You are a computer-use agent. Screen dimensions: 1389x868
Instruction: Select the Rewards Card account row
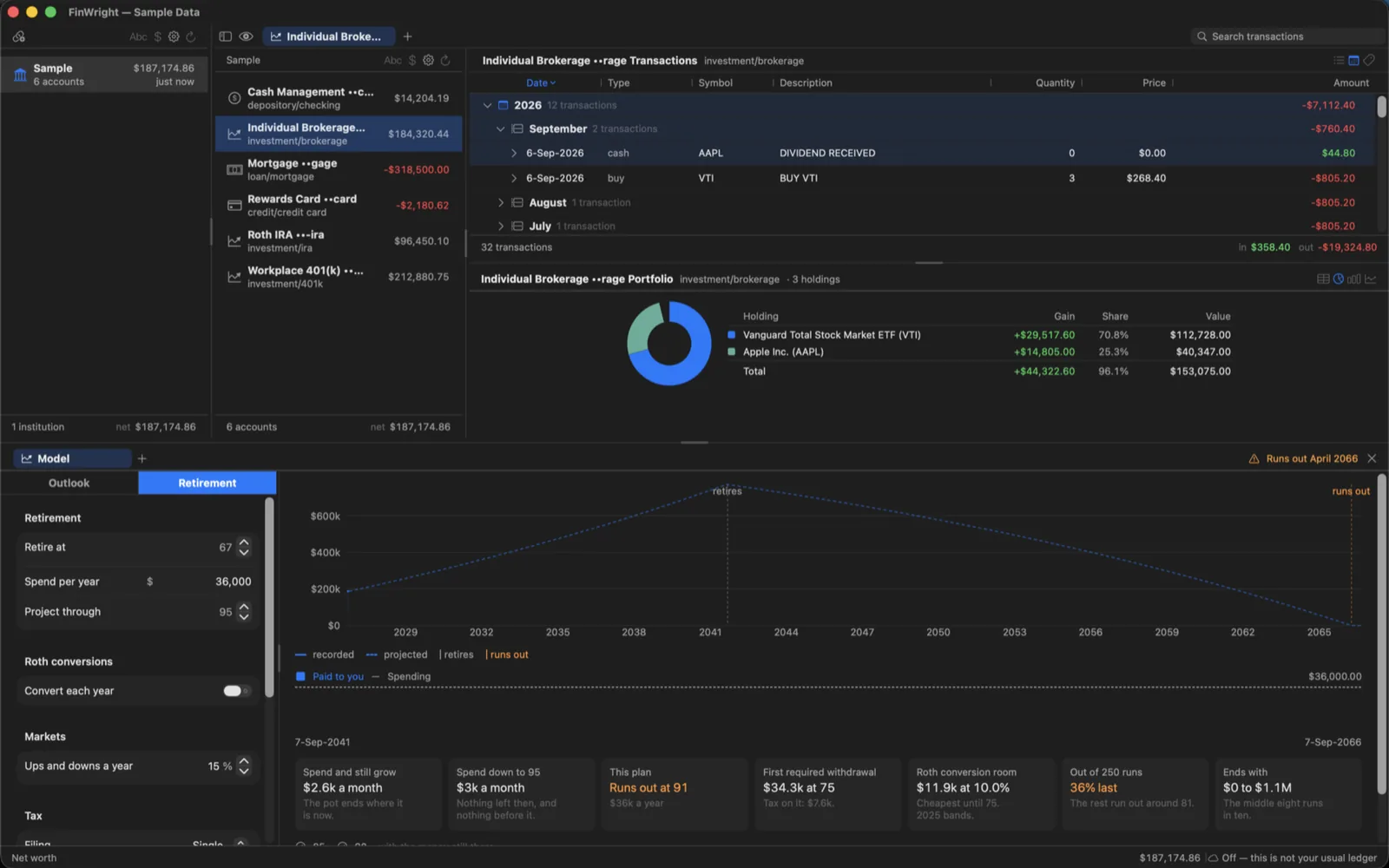pyautogui.click(x=339, y=206)
